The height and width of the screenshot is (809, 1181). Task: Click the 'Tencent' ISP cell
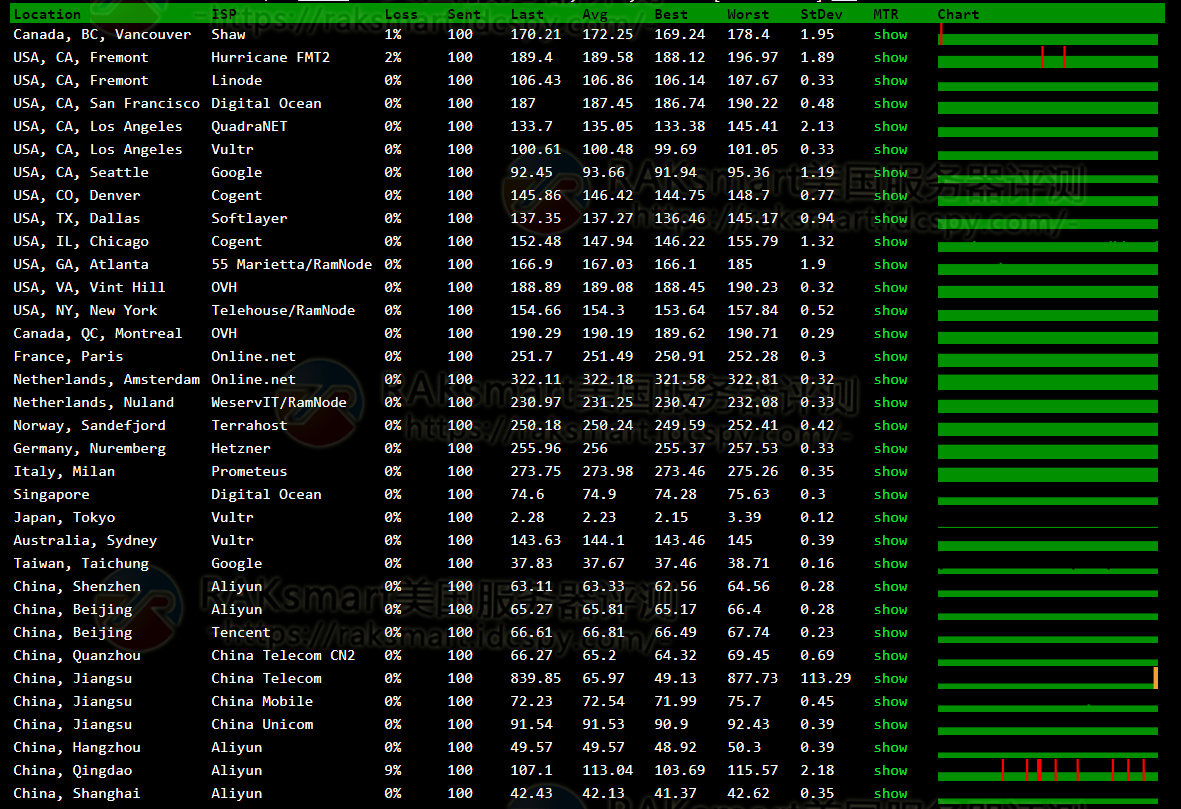point(240,632)
